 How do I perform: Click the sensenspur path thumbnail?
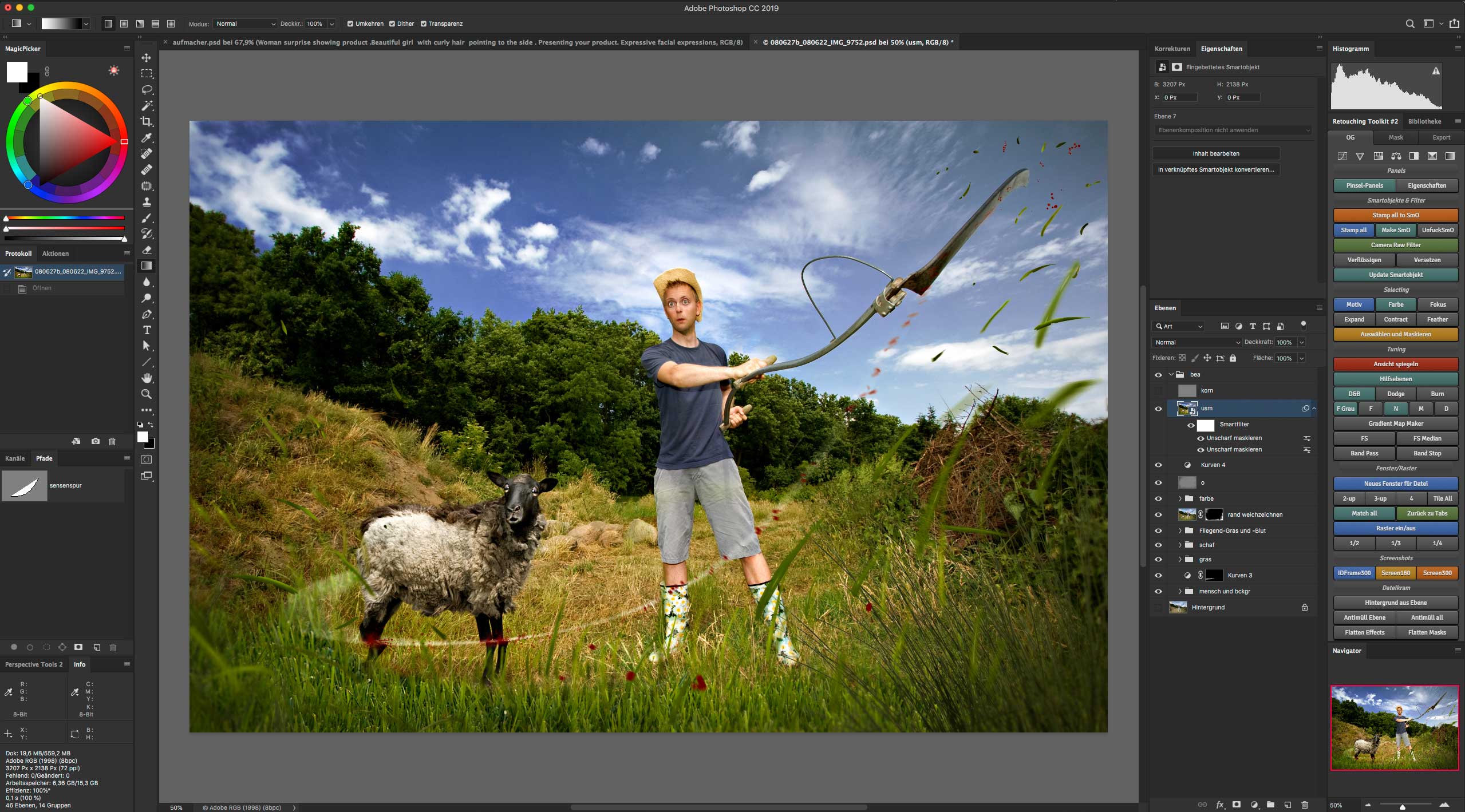point(25,486)
